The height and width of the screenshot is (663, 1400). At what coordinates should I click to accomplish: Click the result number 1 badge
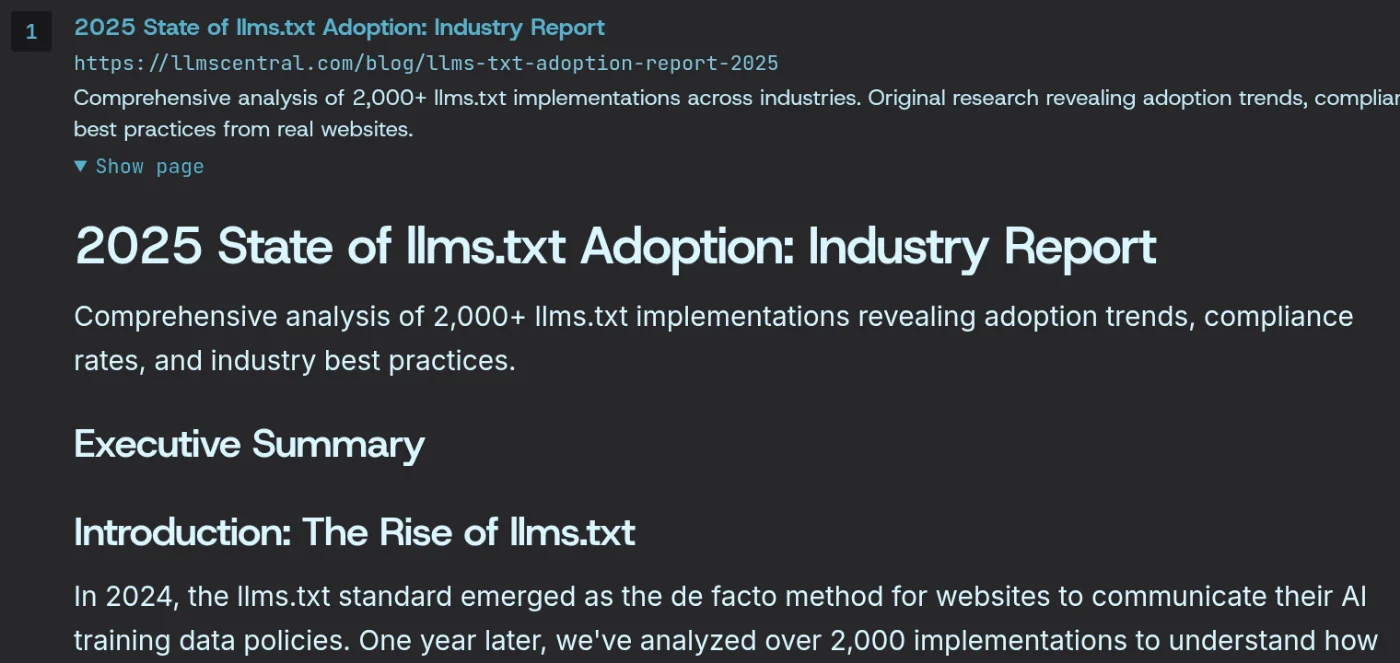(31, 32)
